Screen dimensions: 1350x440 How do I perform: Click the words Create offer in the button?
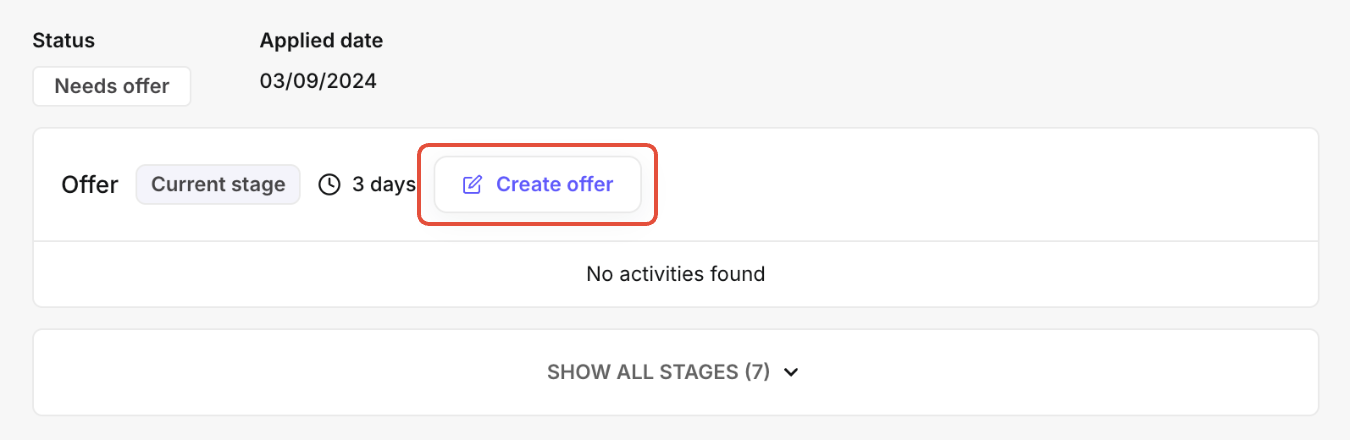pos(554,185)
